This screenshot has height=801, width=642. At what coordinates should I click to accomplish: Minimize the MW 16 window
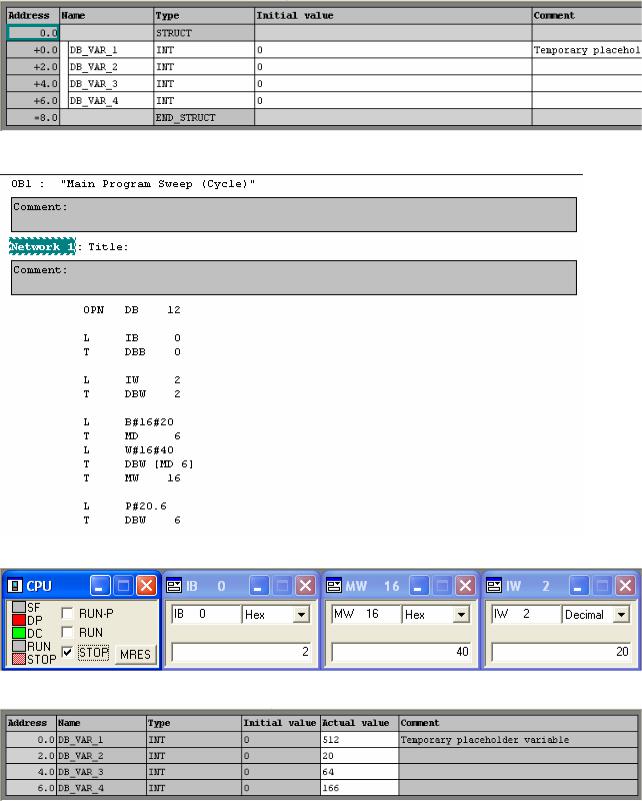[x=419, y=586]
